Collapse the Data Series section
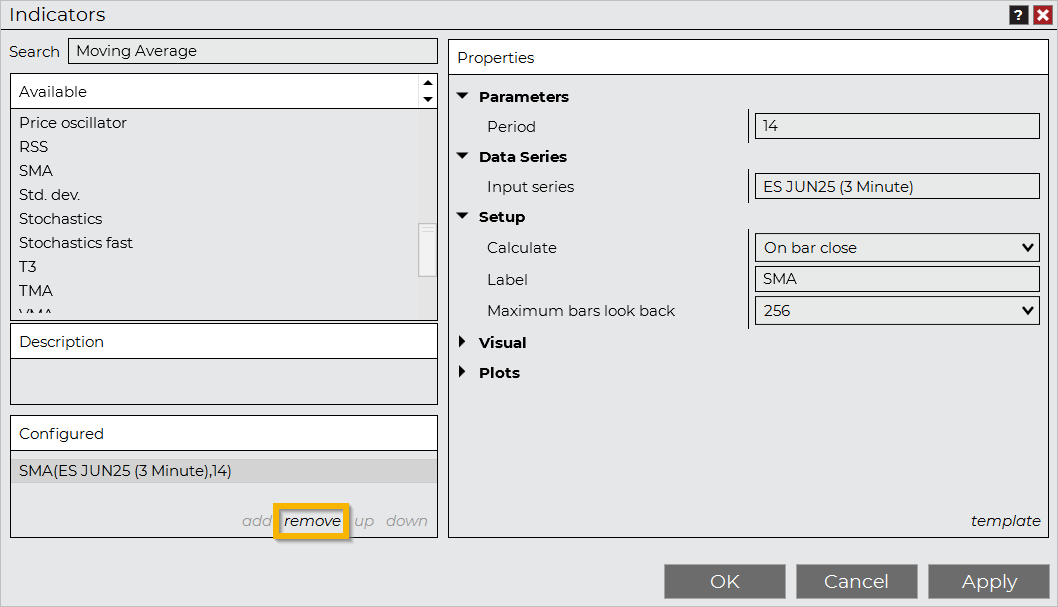 click(463, 156)
